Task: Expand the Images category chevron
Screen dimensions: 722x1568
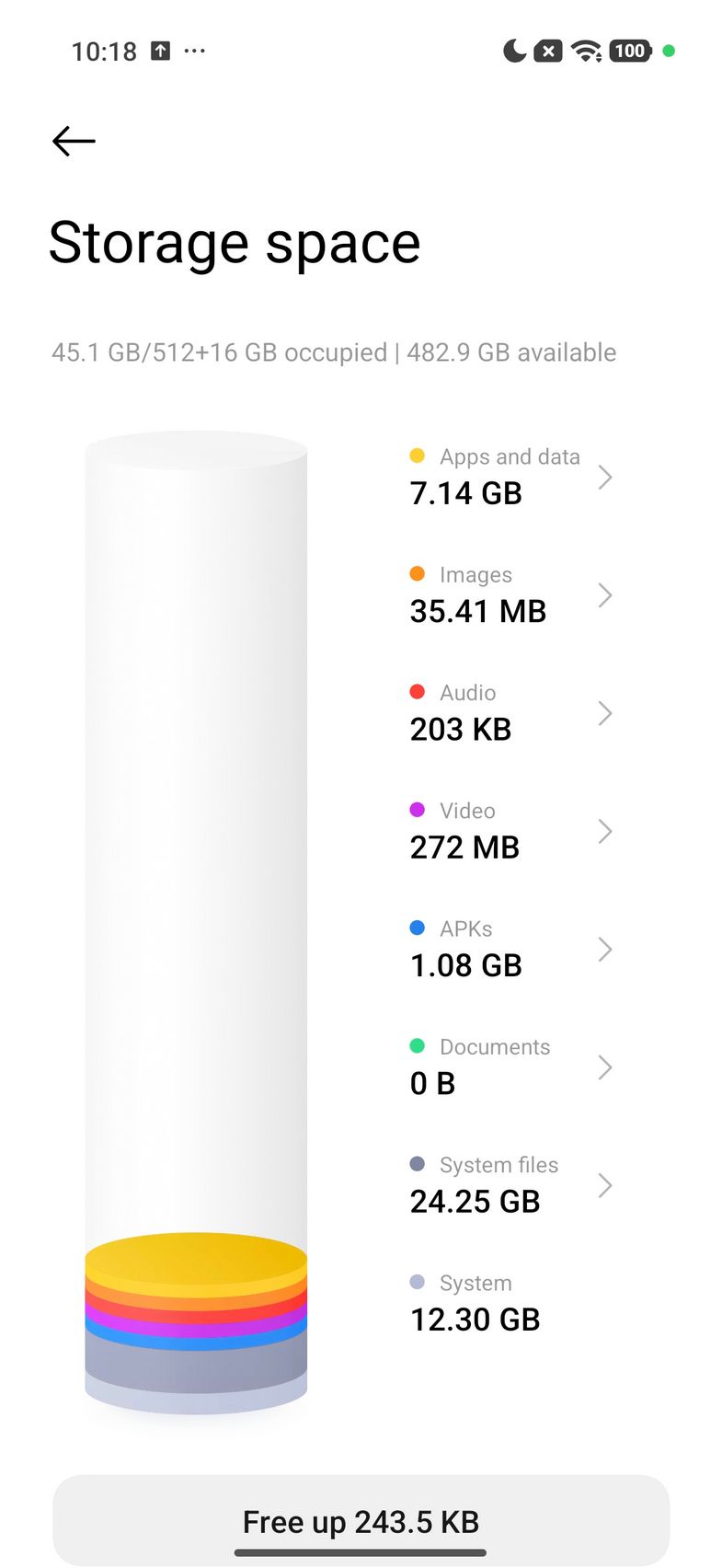Action: pyautogui.click(x=604, y=594)
